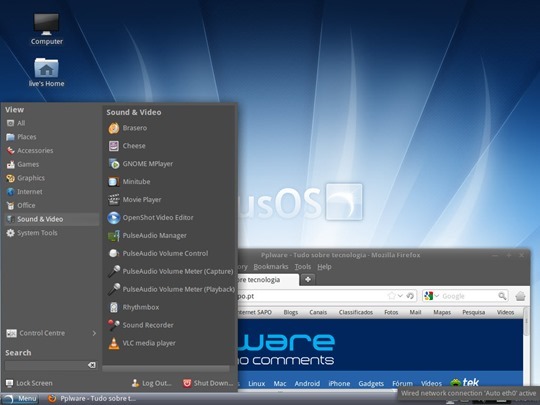Open the Computer desktop icon
This screenshot has width=540, height=405.
point(46,30)
